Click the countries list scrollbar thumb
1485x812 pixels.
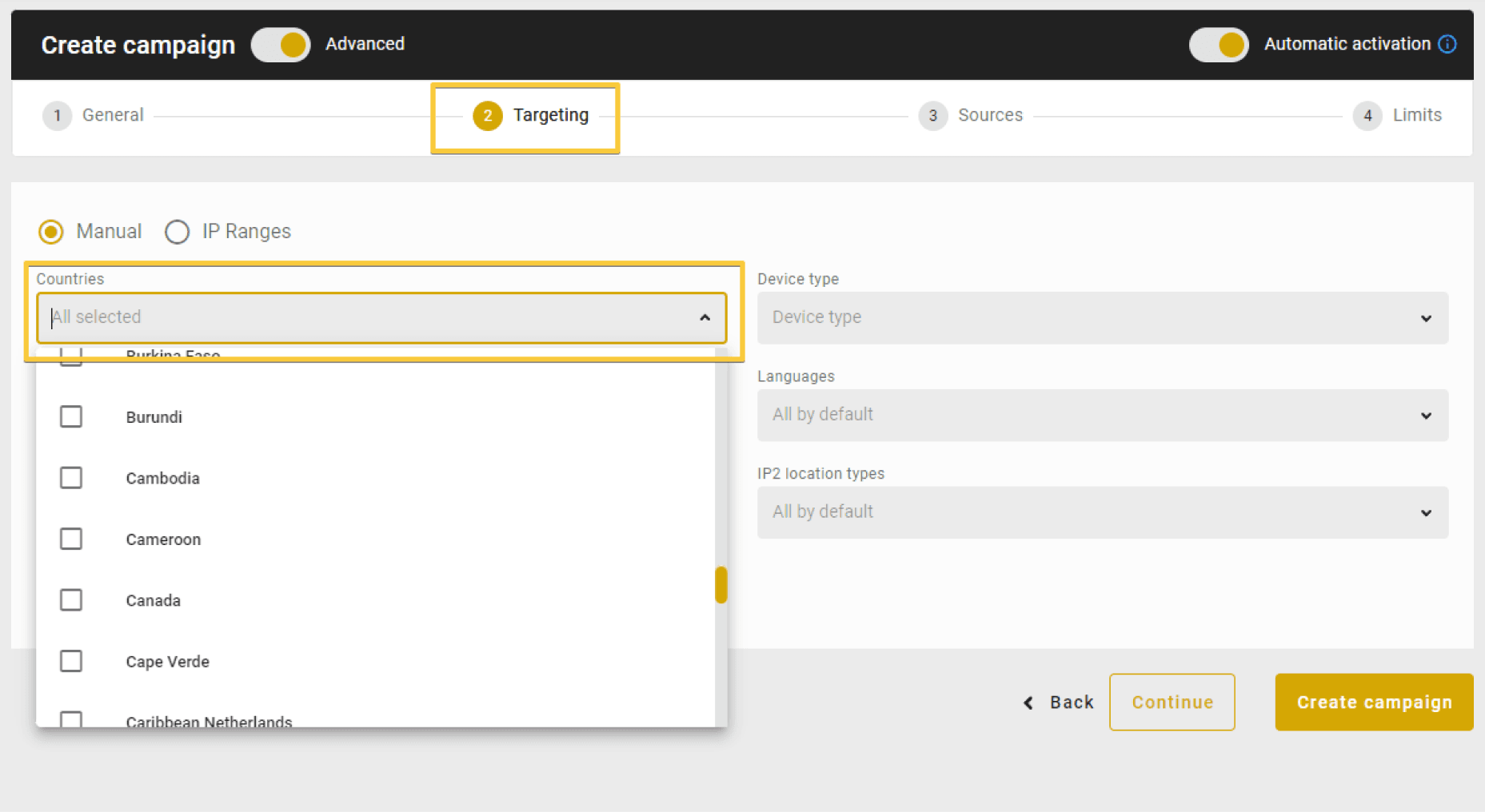721,585
